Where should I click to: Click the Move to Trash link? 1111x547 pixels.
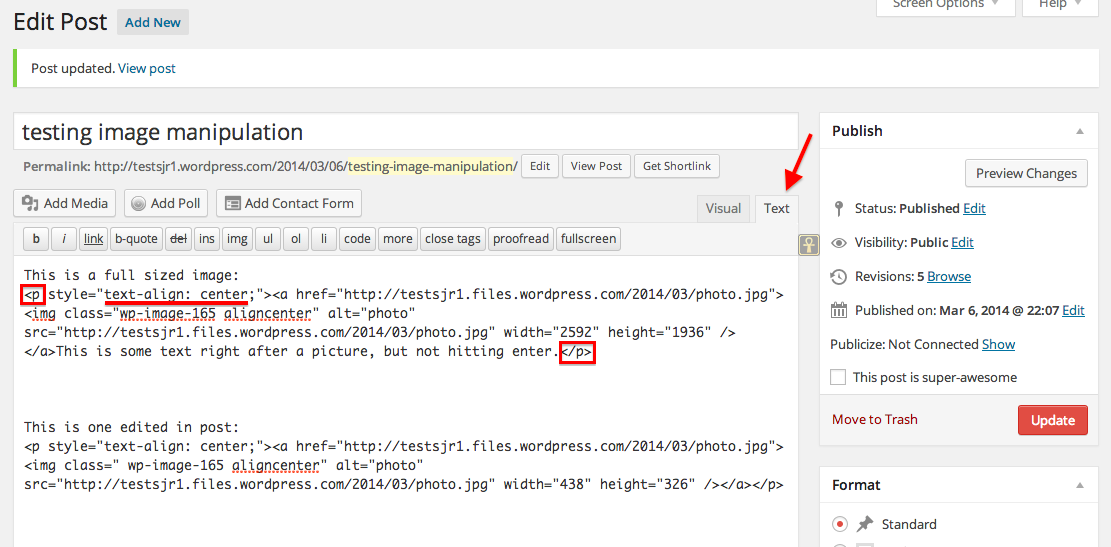874,419
